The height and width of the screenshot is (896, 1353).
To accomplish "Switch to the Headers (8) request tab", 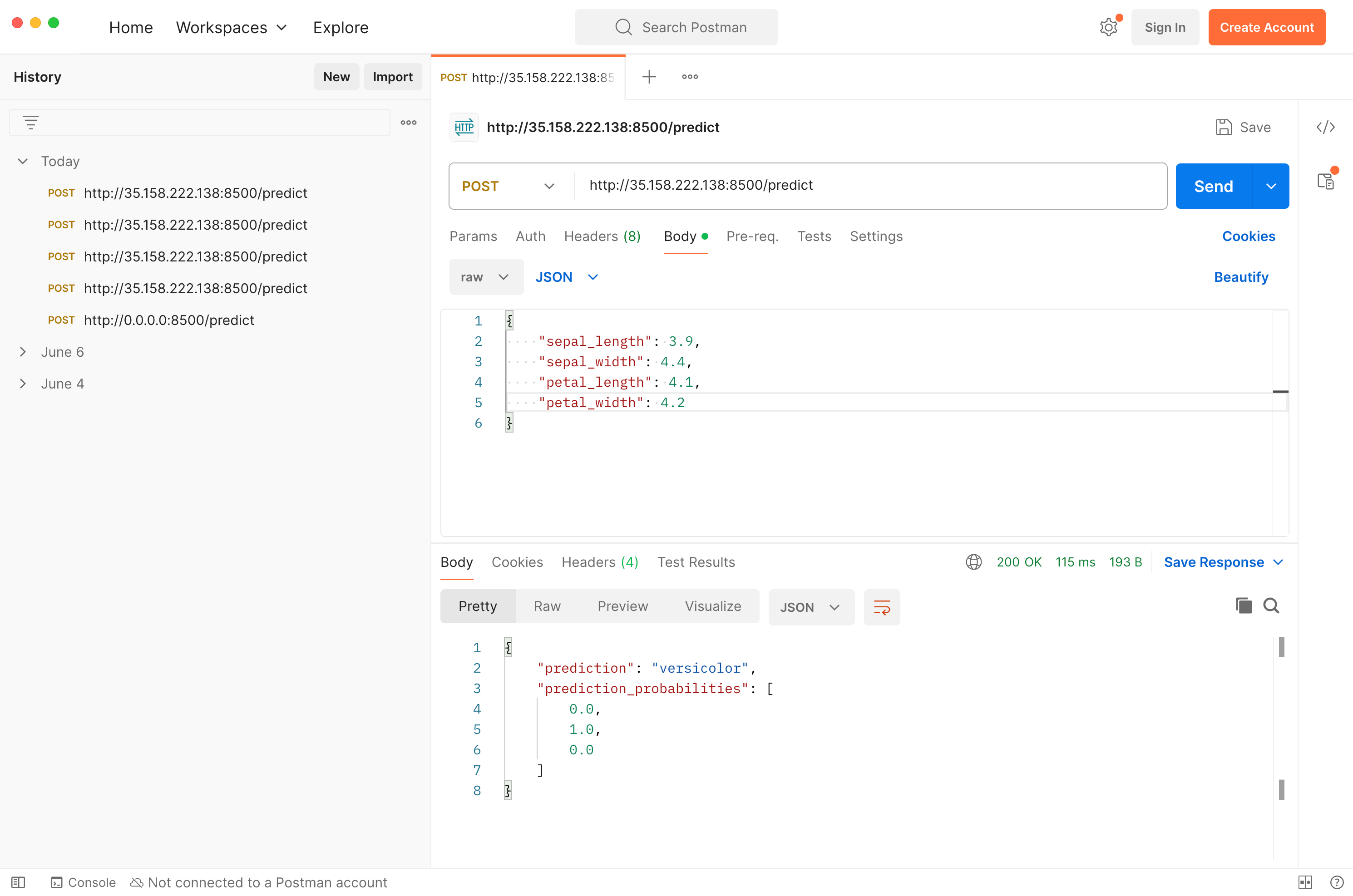I will click(x=602, y=236).
